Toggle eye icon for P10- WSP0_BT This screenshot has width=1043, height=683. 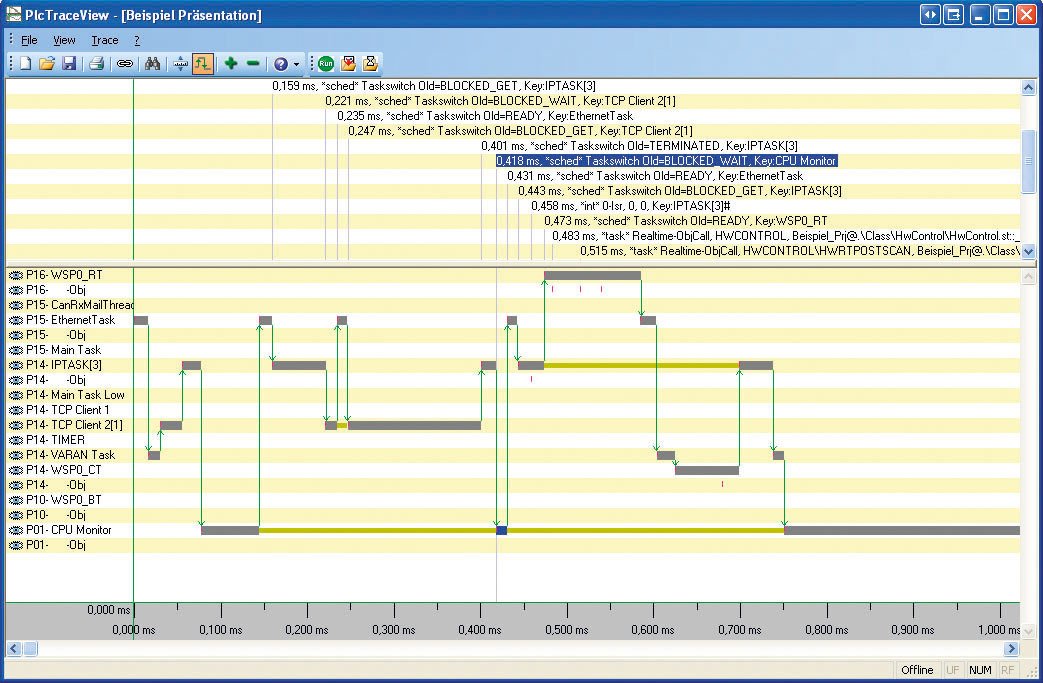pyautogui.click(x=16, y=500)
